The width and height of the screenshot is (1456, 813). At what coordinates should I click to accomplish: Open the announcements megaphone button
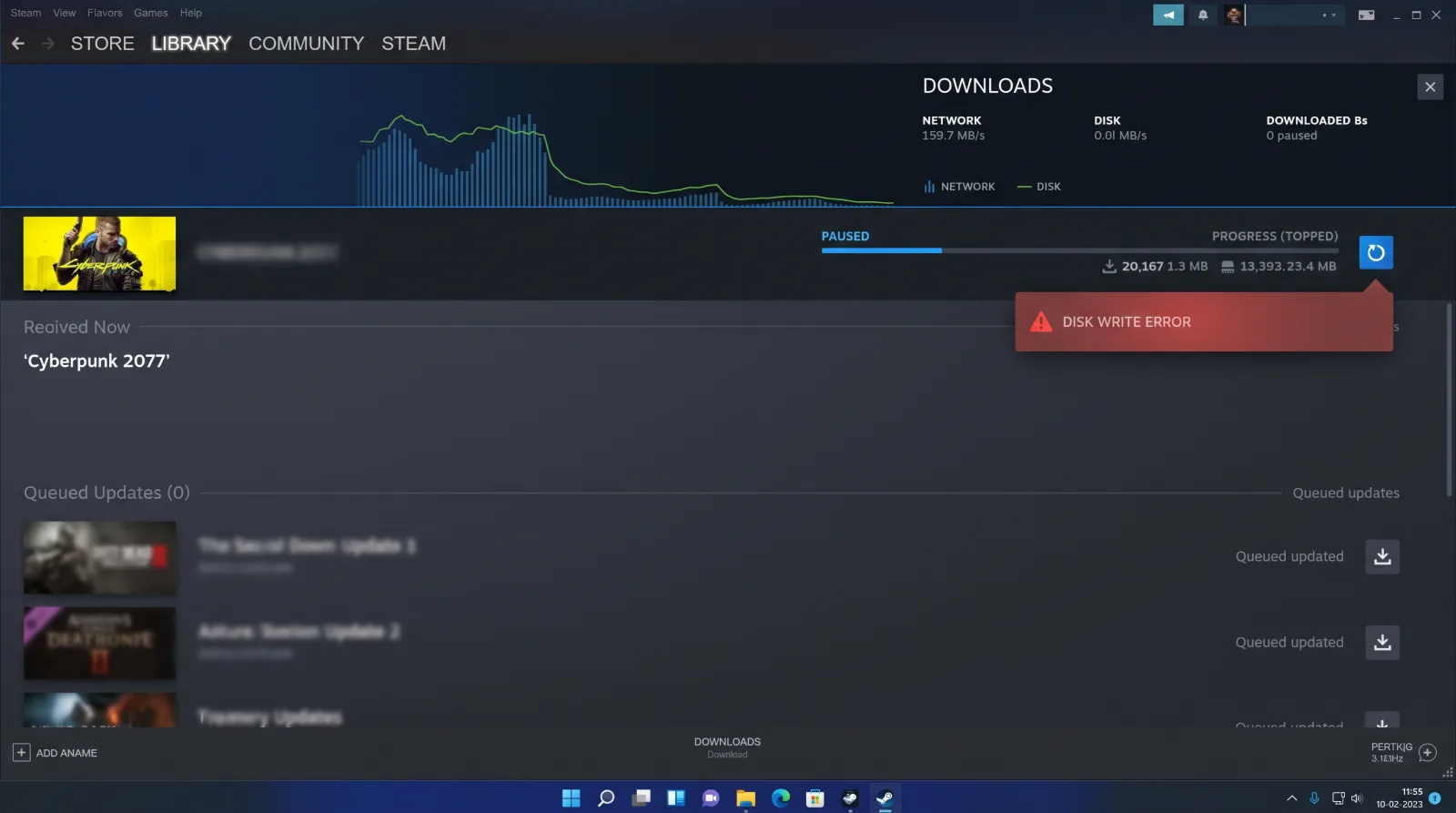[1168, 15]
